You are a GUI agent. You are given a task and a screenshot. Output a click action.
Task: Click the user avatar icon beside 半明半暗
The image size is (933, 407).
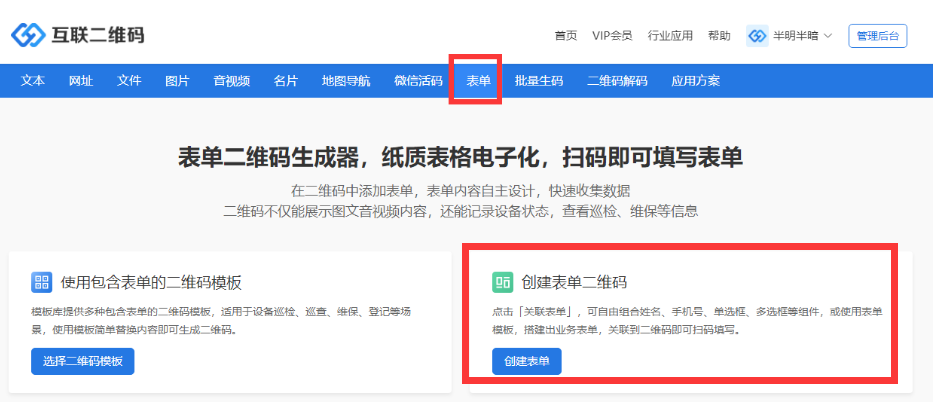click(757, 36)
